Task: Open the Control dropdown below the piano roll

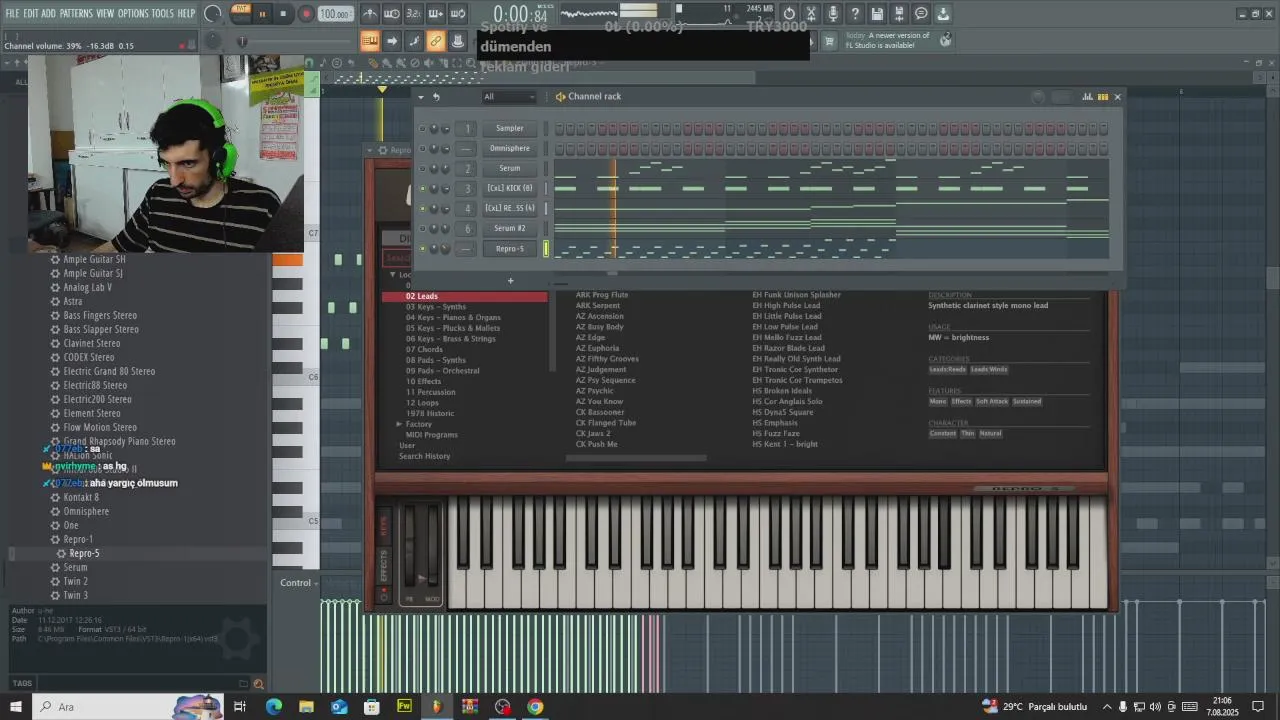Action: click(x=298, y=583)
